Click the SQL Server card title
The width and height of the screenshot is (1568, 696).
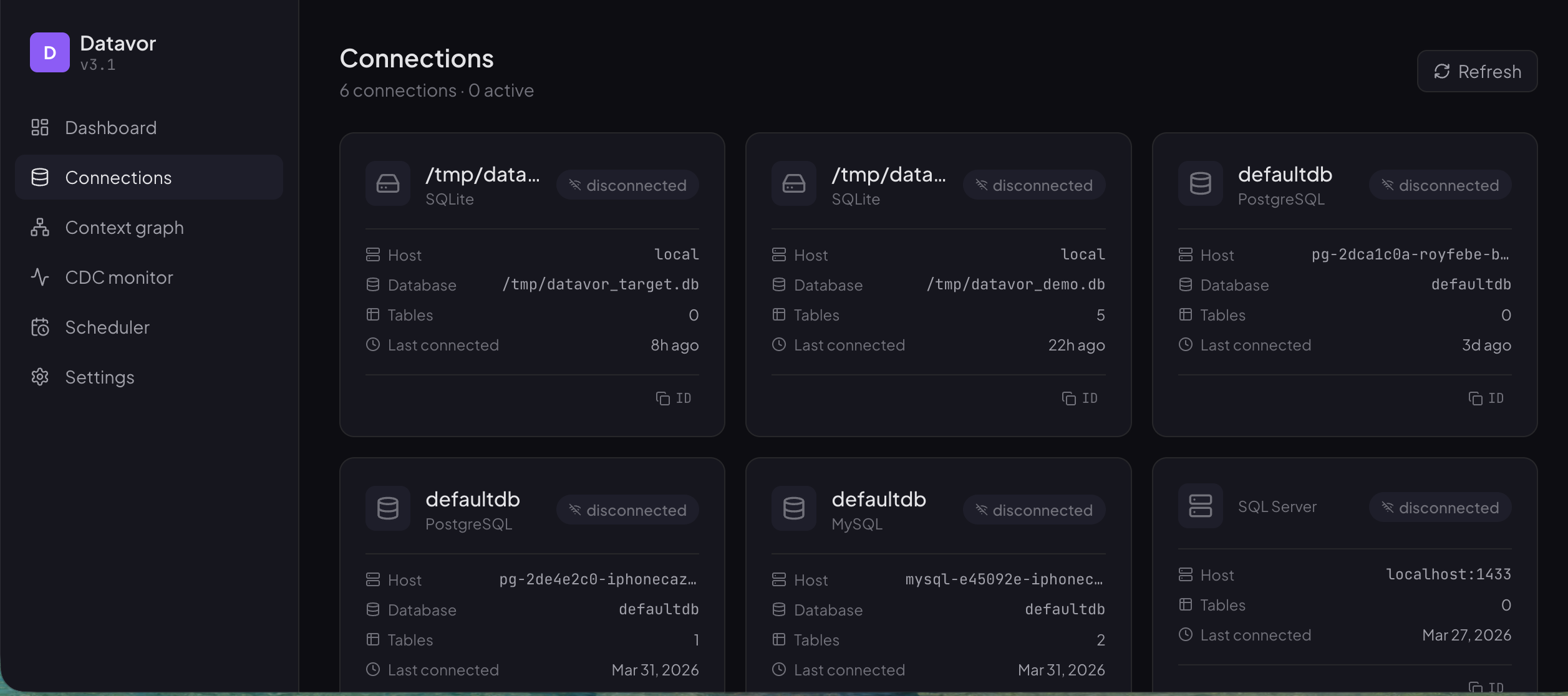tap(1277, 506)
